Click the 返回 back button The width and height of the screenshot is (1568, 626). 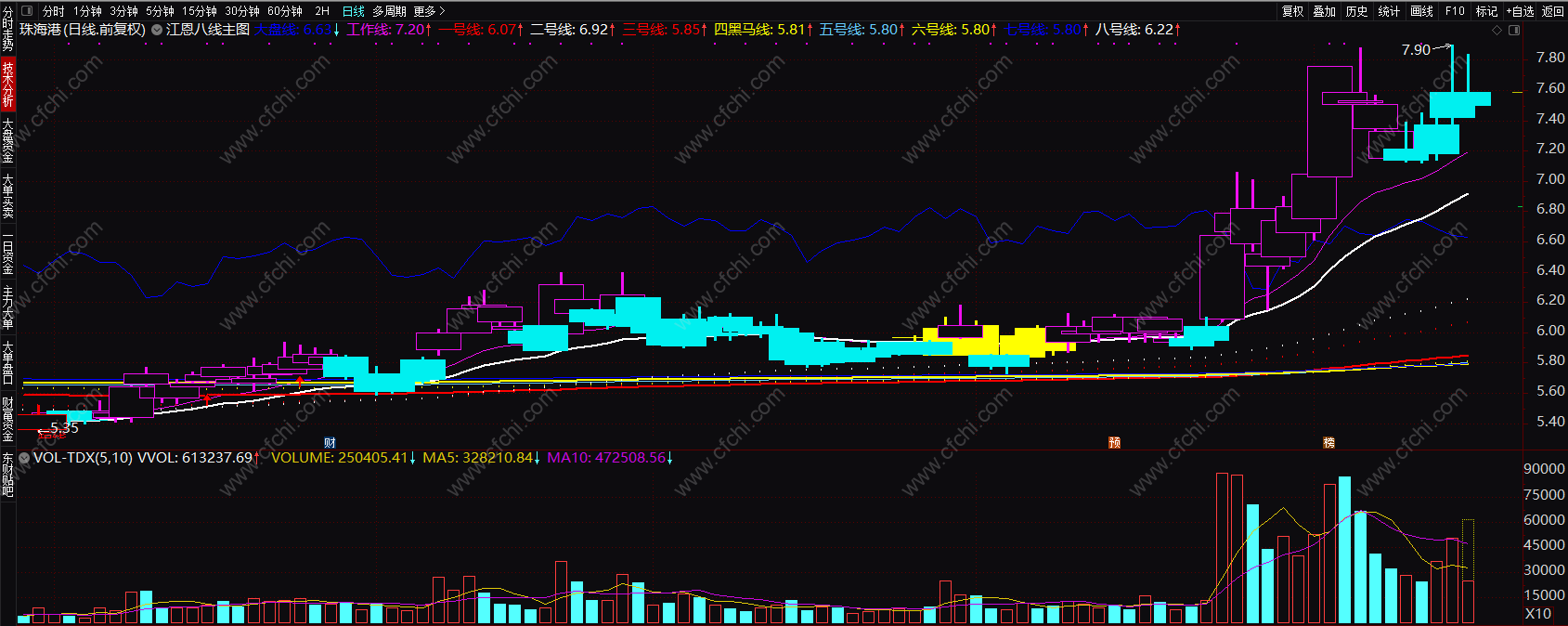point(1552,11)
